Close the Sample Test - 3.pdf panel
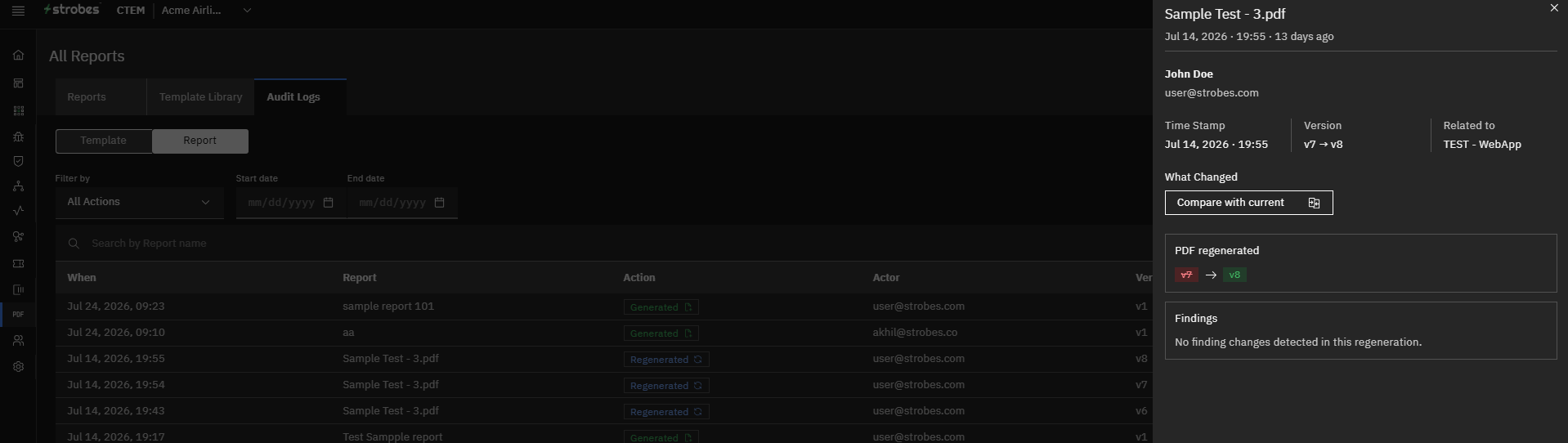Image resolution: width=1568 pixels, height=443 pixels. click(x=1554, y=8)
